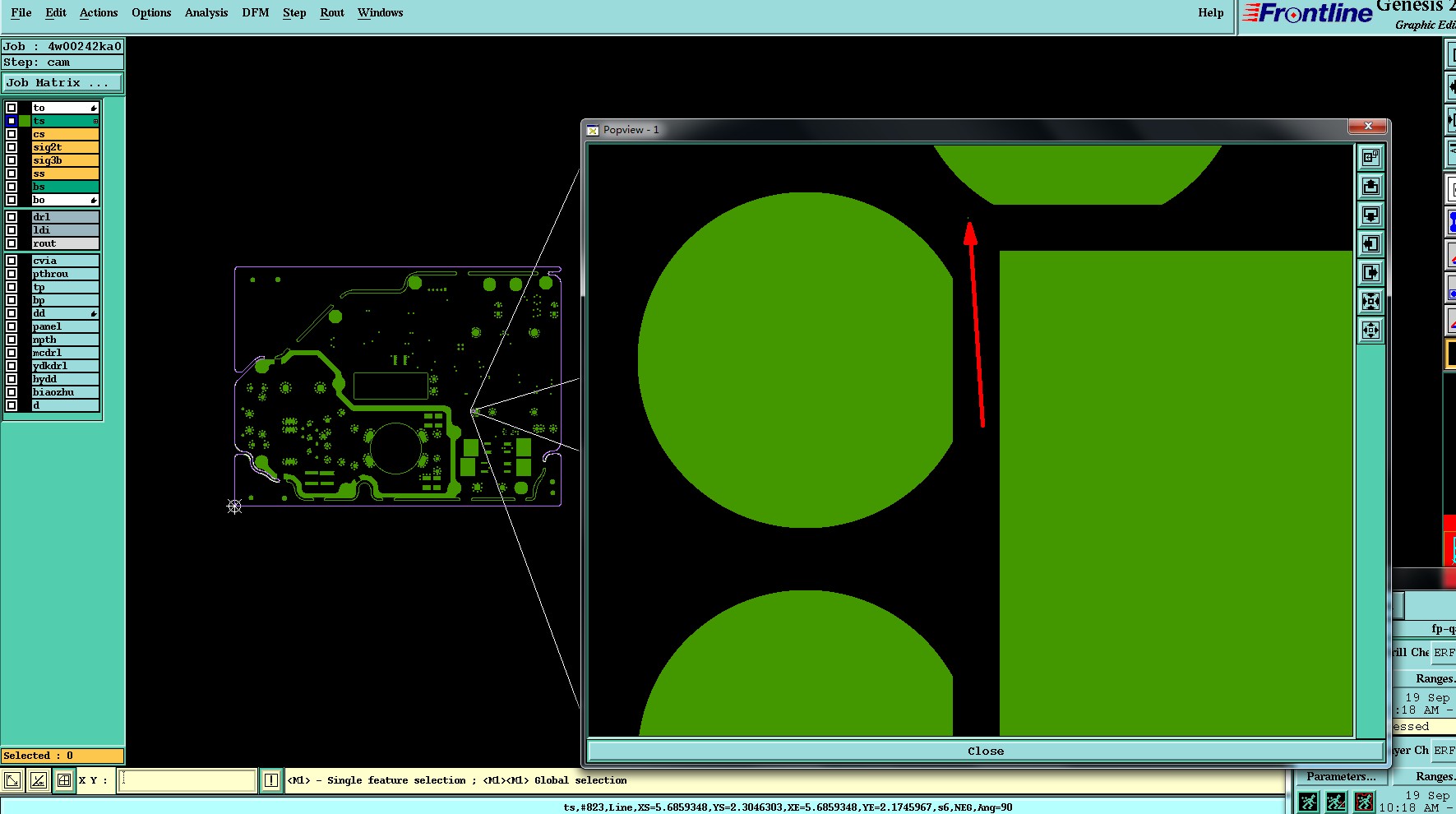Toggle the 'biaozhu' layer display checkbox

12,392
